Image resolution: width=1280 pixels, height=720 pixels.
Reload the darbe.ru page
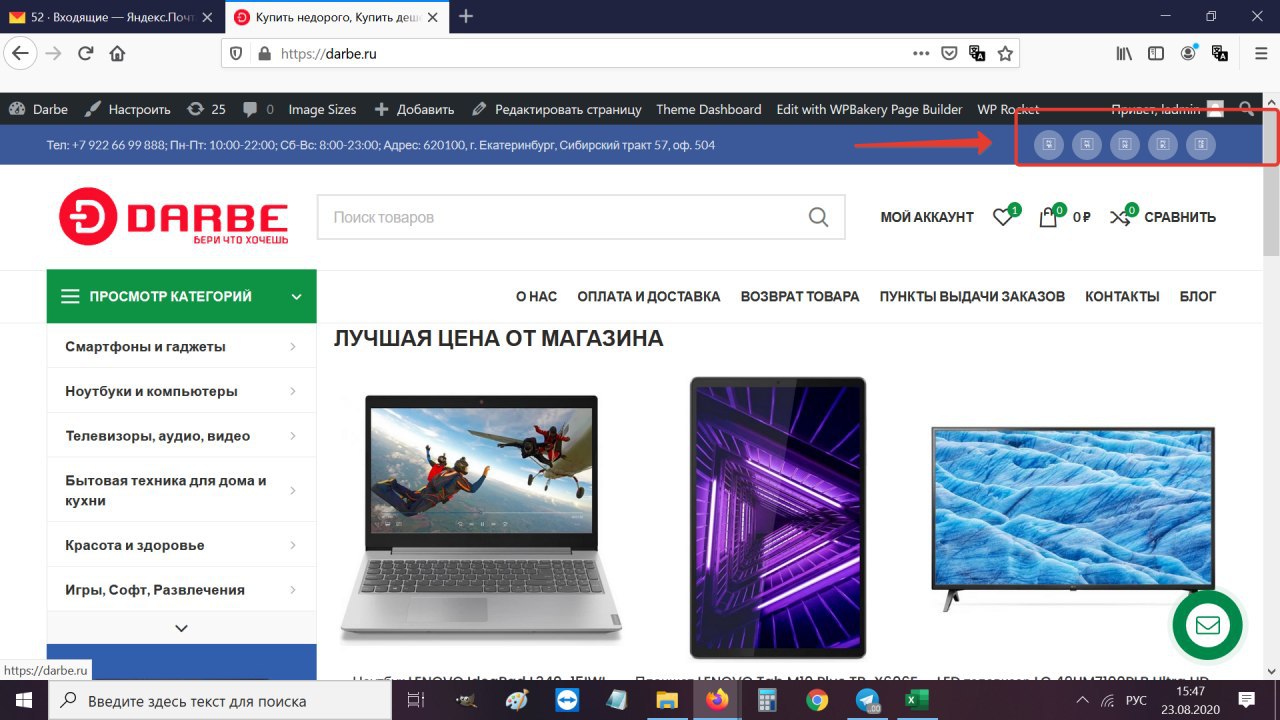(x=86, y=54)
